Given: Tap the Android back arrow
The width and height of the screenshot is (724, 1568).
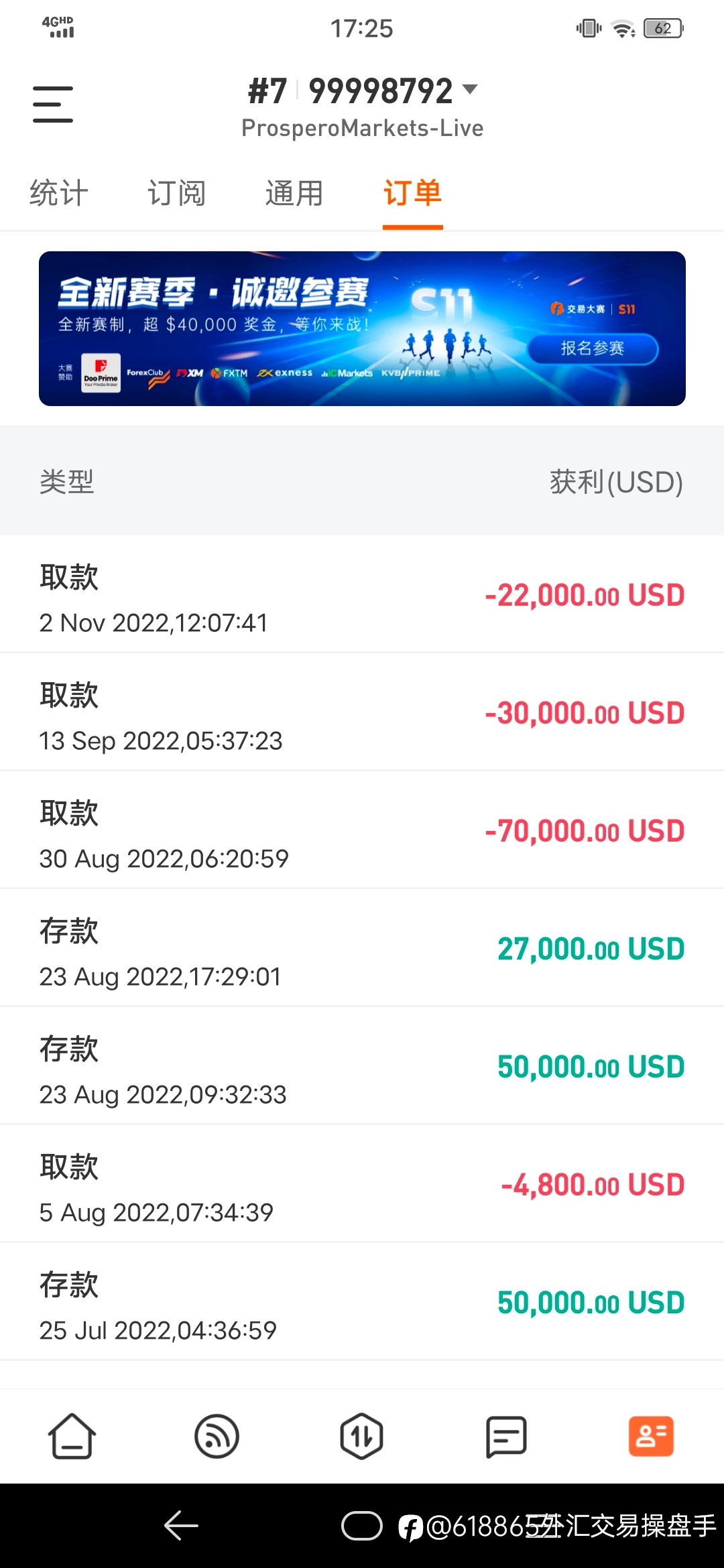Looking at the screenshot, I should 181,1526.
